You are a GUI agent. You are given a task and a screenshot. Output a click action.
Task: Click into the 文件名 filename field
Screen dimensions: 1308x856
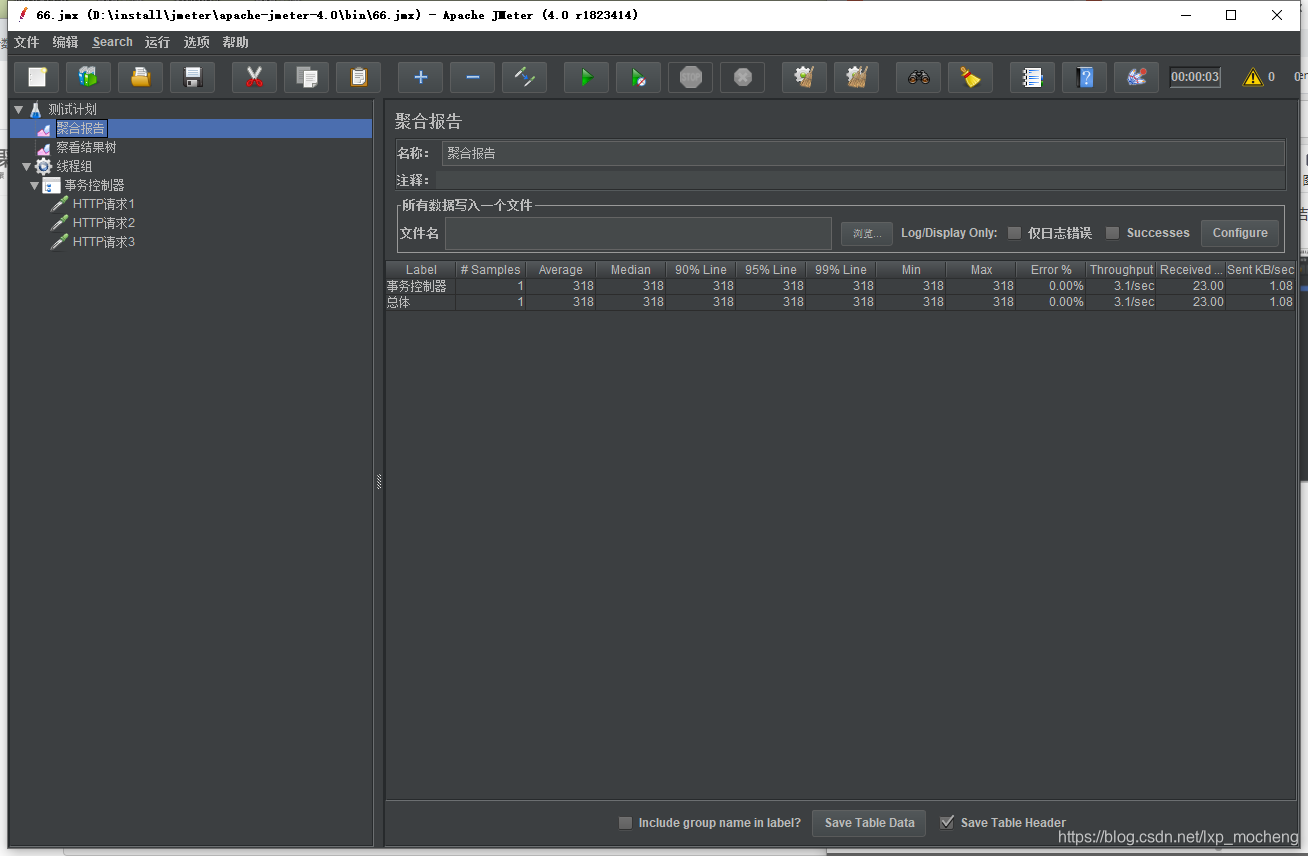coord(638,233)
